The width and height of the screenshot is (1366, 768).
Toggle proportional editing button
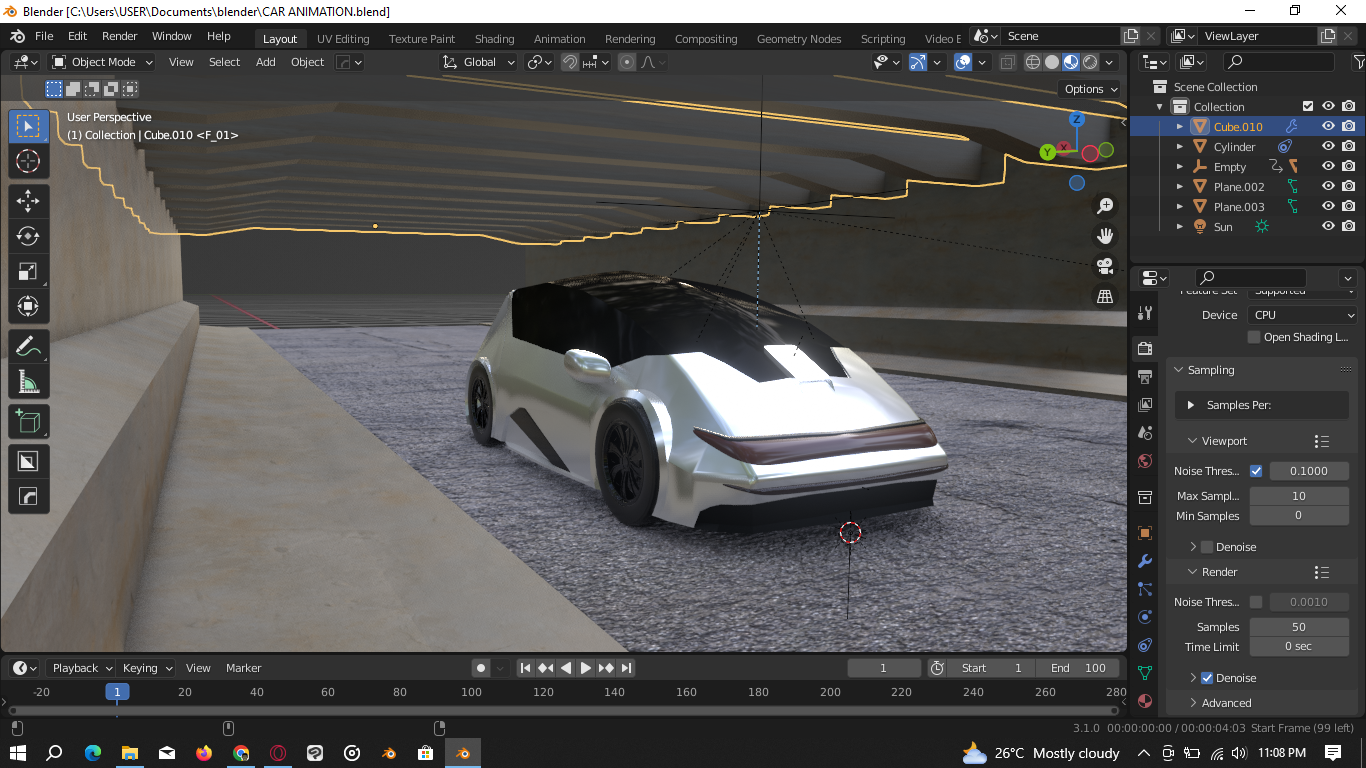(627, 62)
